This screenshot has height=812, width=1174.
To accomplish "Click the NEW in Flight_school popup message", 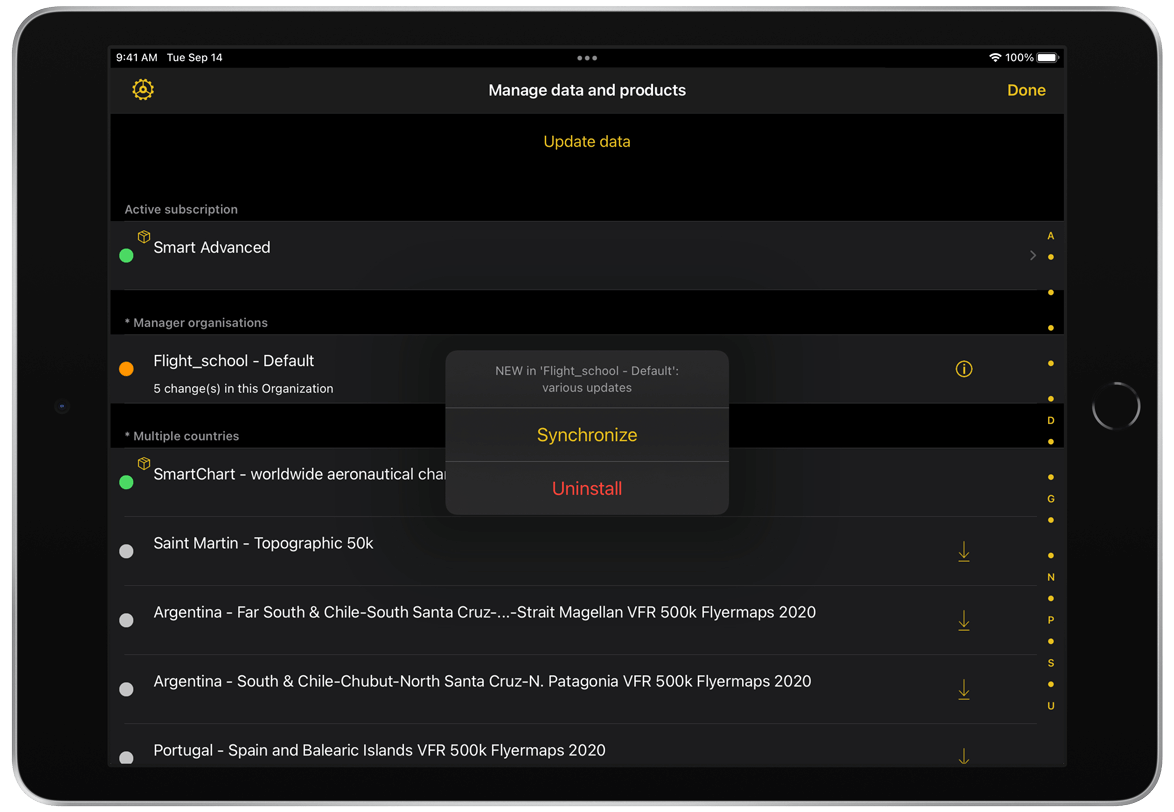I will [587, 379].
